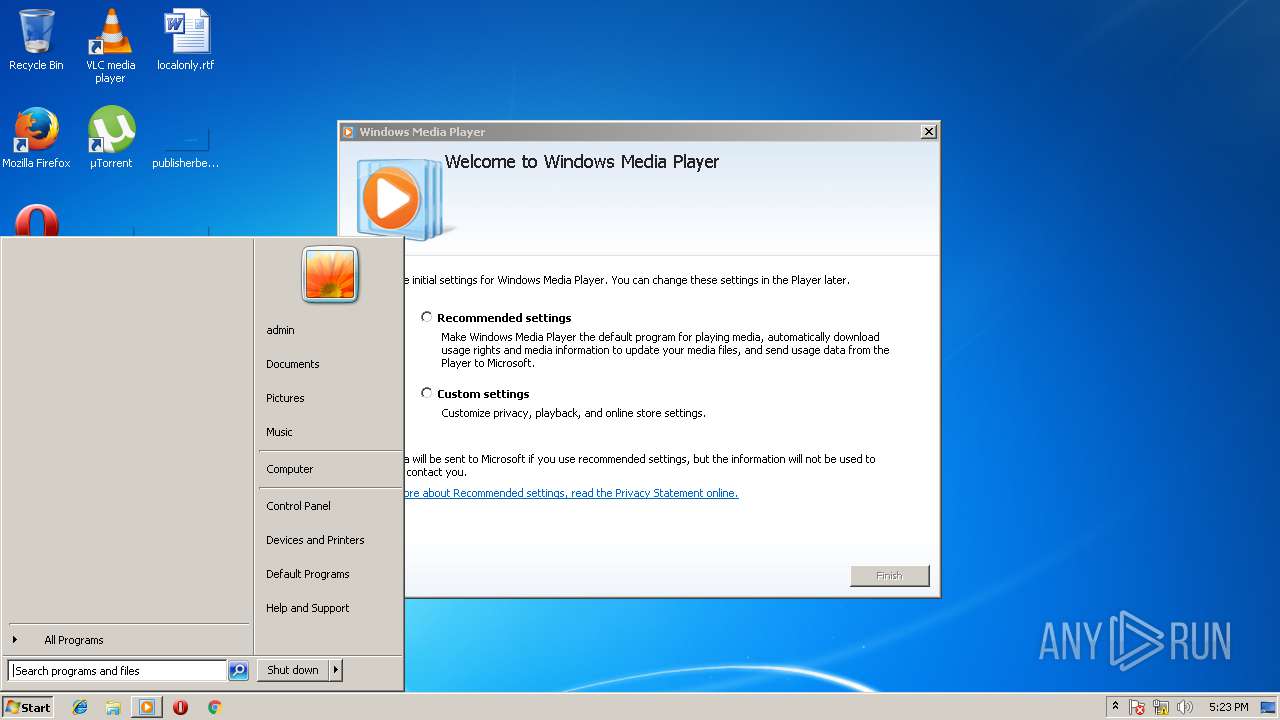Click the Windows Media Player title bar icon
1280x720 pixels.
pyautogui.click(x=348, y=132)
